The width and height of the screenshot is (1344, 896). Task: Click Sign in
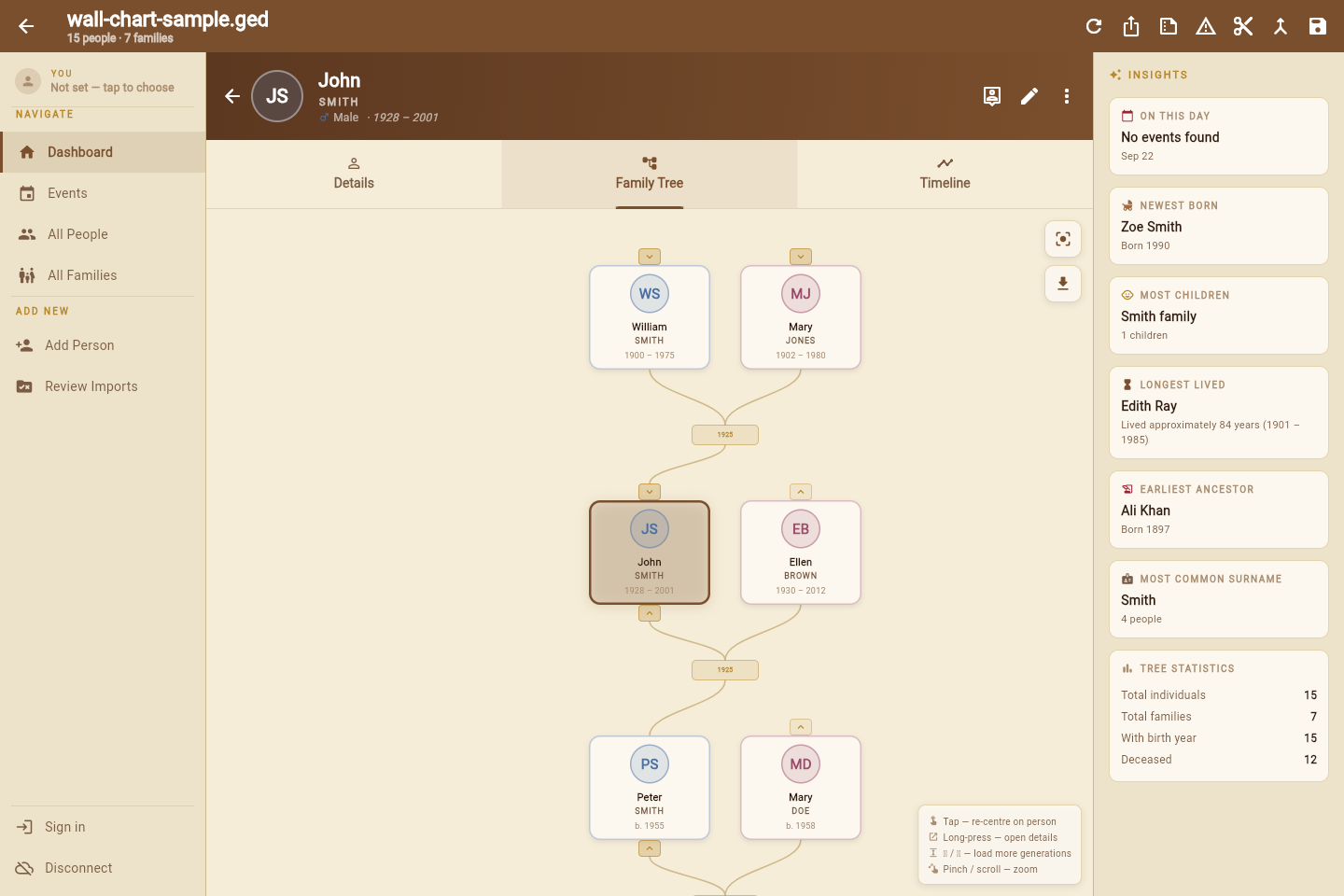(103, 827)
